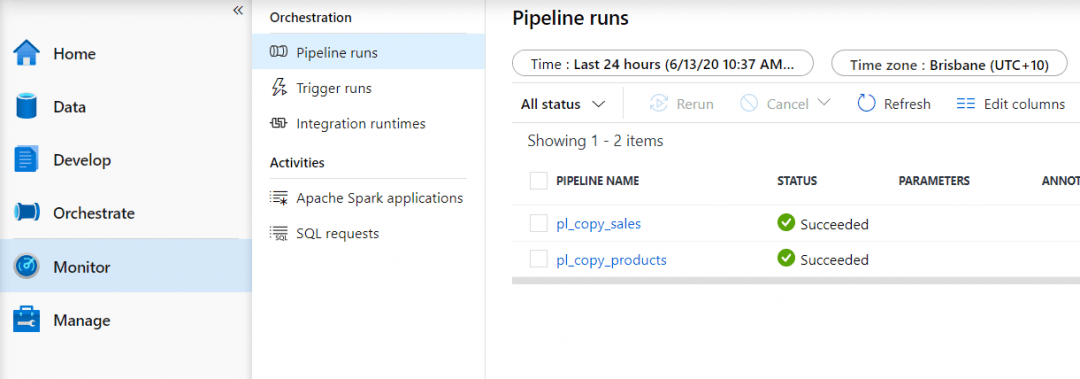Click the Succeeded status for pl_copy_products
This screenshot has width=1080, height=379.
tap(834, 260)
